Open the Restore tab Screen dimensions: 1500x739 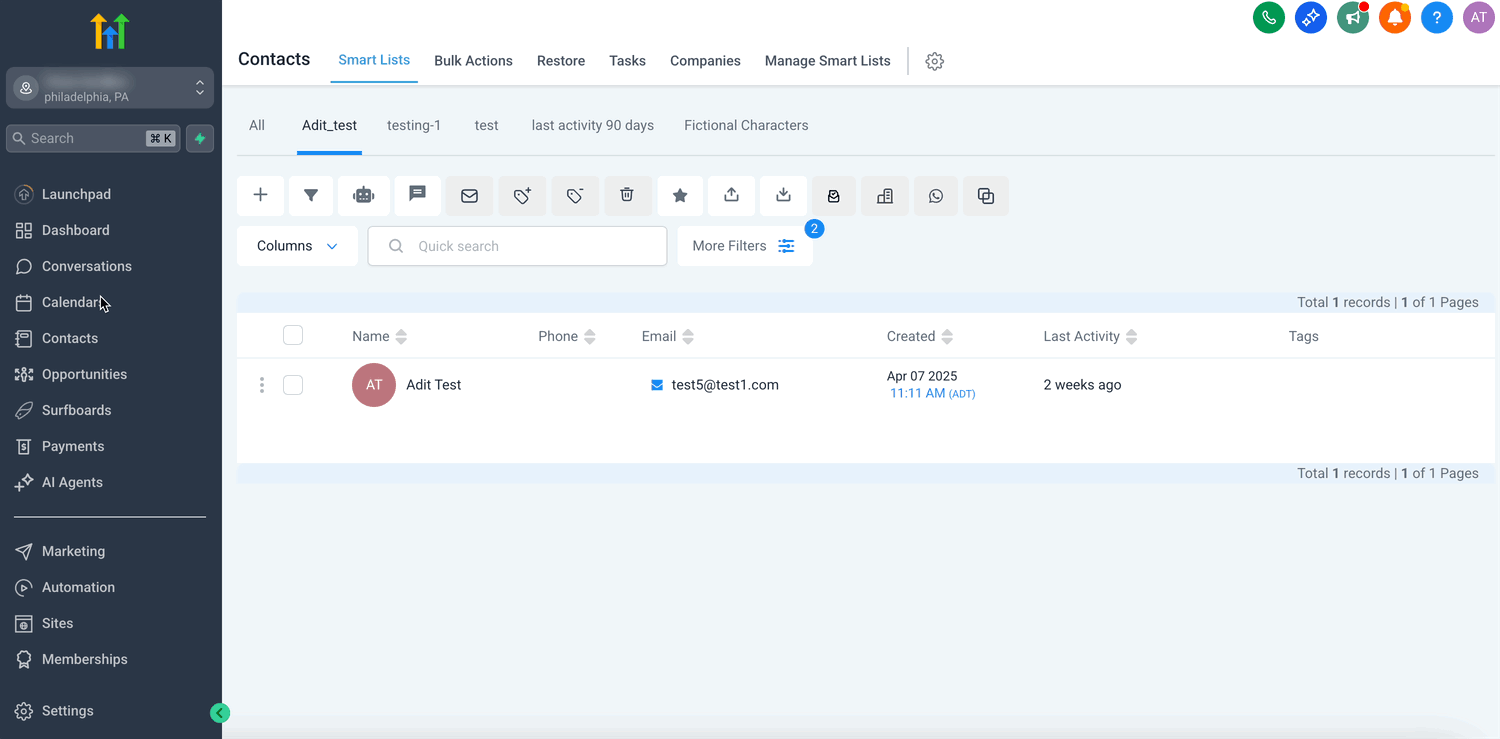561,61
